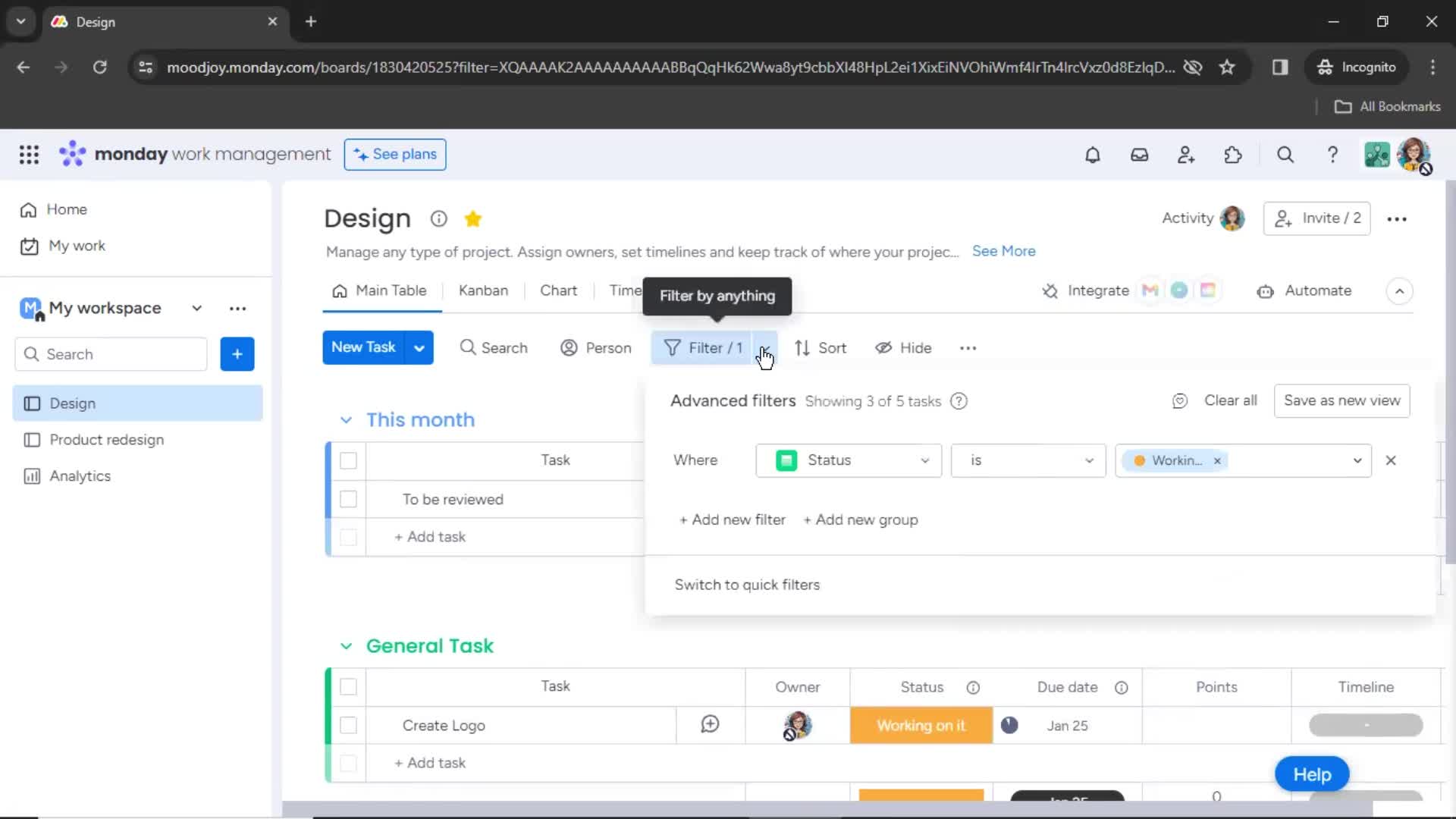Check the To be reviewed task checkbox
The height and width of the screenshot is (819, 1456).
(x=348, y=499)
